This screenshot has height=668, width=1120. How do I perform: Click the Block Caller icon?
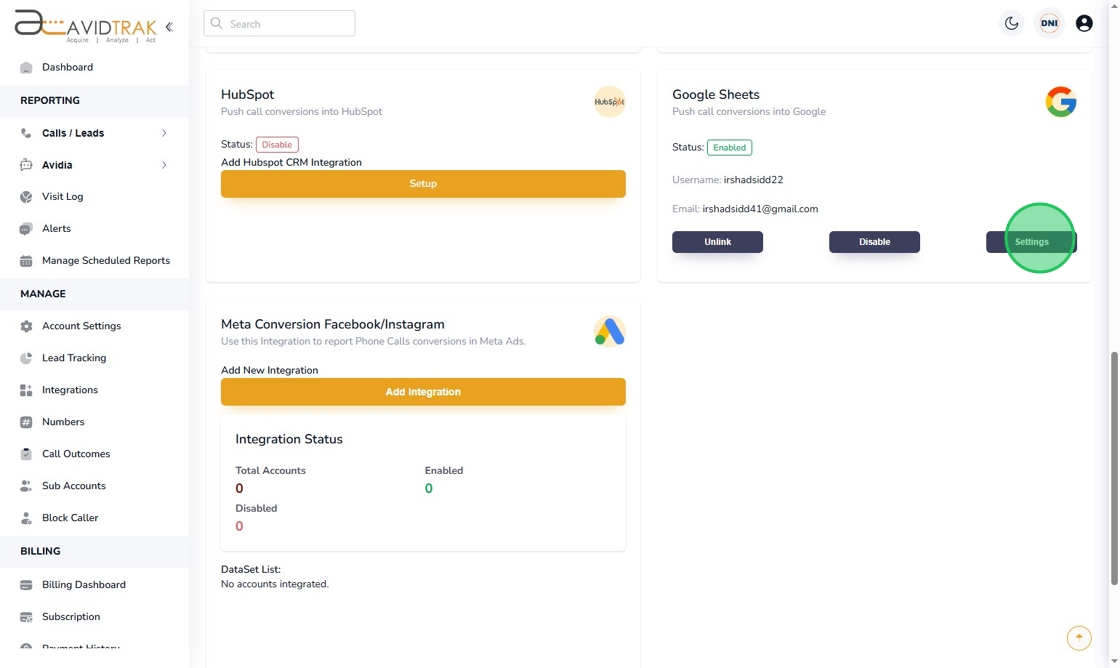click(x=26, y=518)
